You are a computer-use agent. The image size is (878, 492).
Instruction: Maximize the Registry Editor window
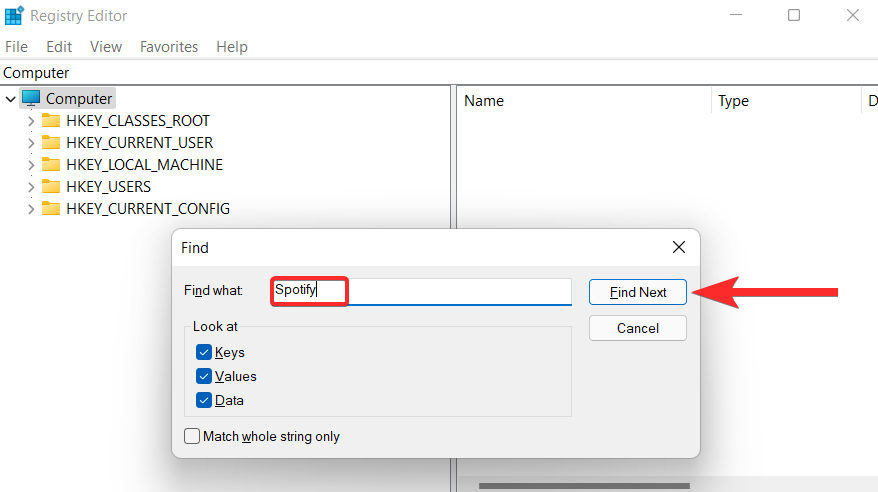794,15
